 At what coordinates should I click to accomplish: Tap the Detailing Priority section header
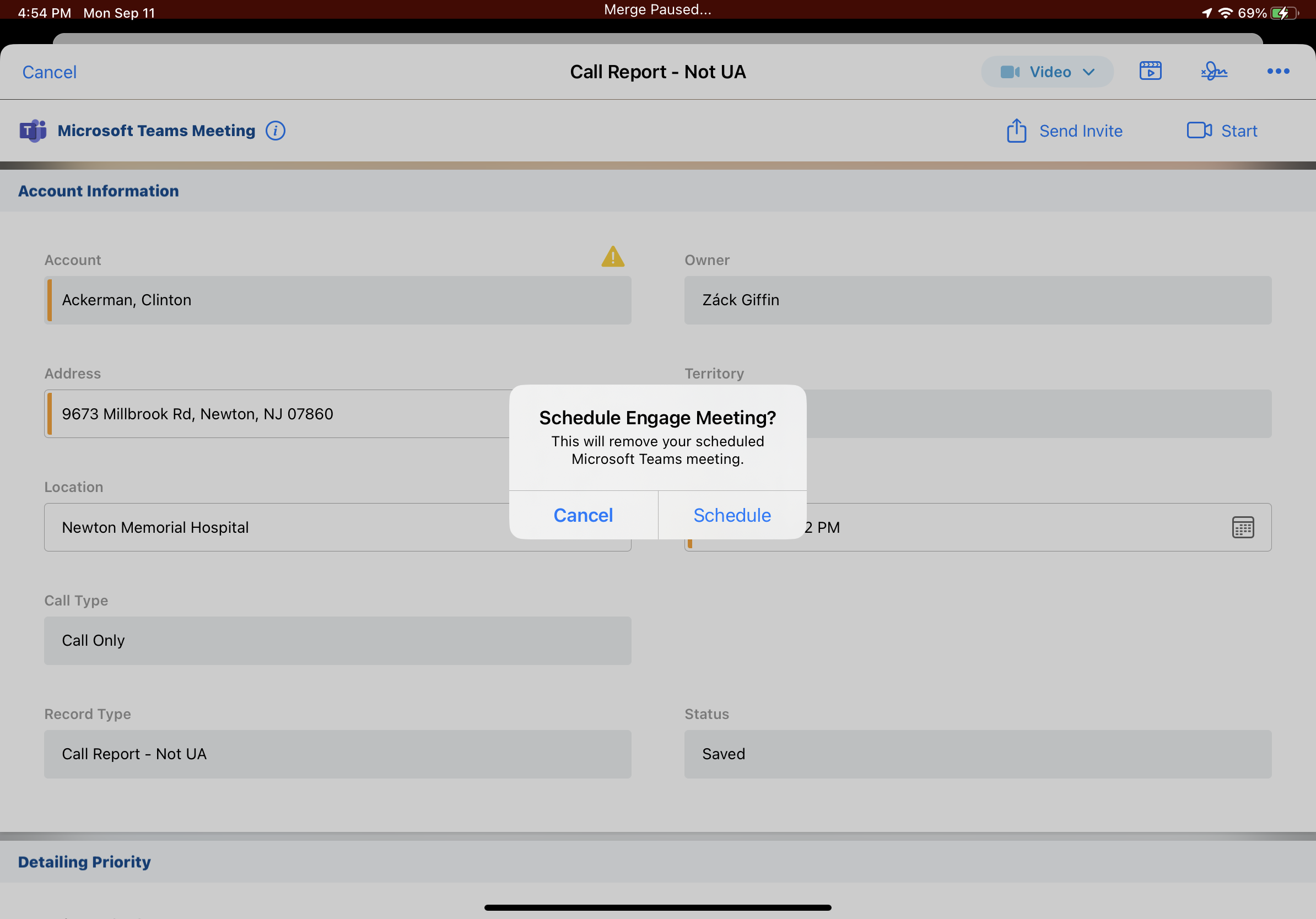pyautogui.click(x=84, y=861)
